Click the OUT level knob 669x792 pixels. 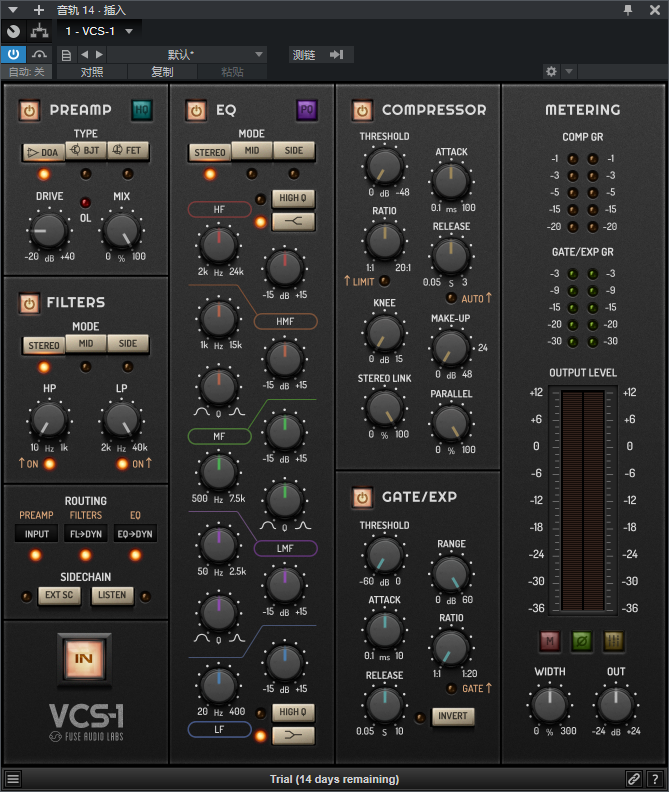[616, 705]
